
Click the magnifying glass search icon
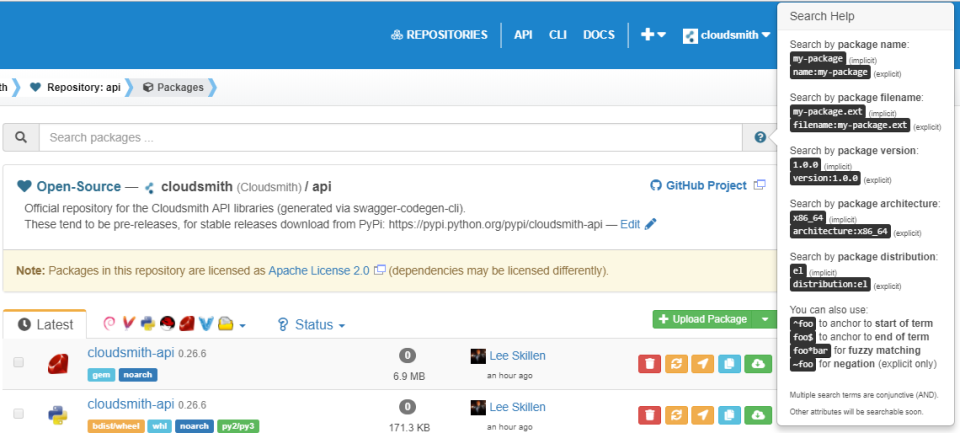pos(20,137)
